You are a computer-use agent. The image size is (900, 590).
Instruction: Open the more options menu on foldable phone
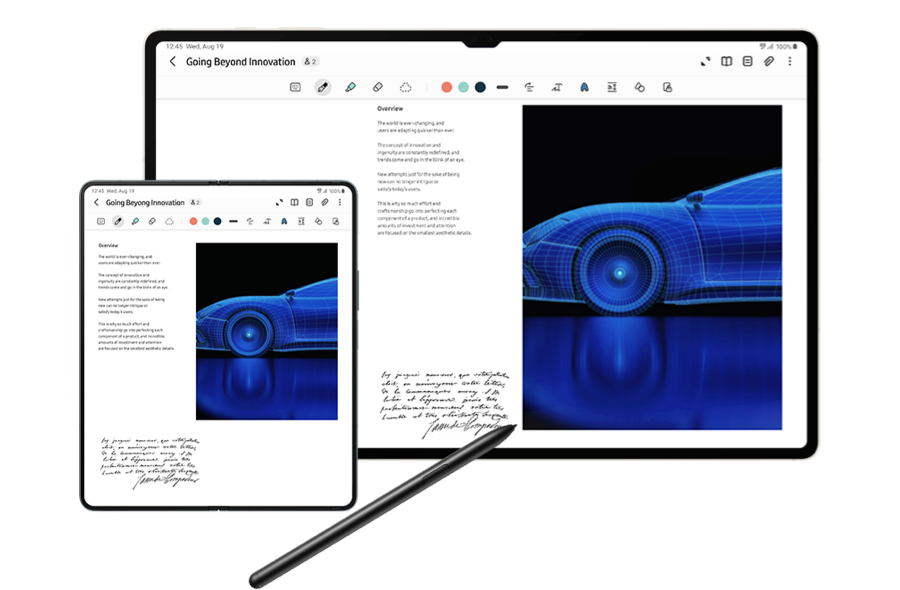pos(340,202)
